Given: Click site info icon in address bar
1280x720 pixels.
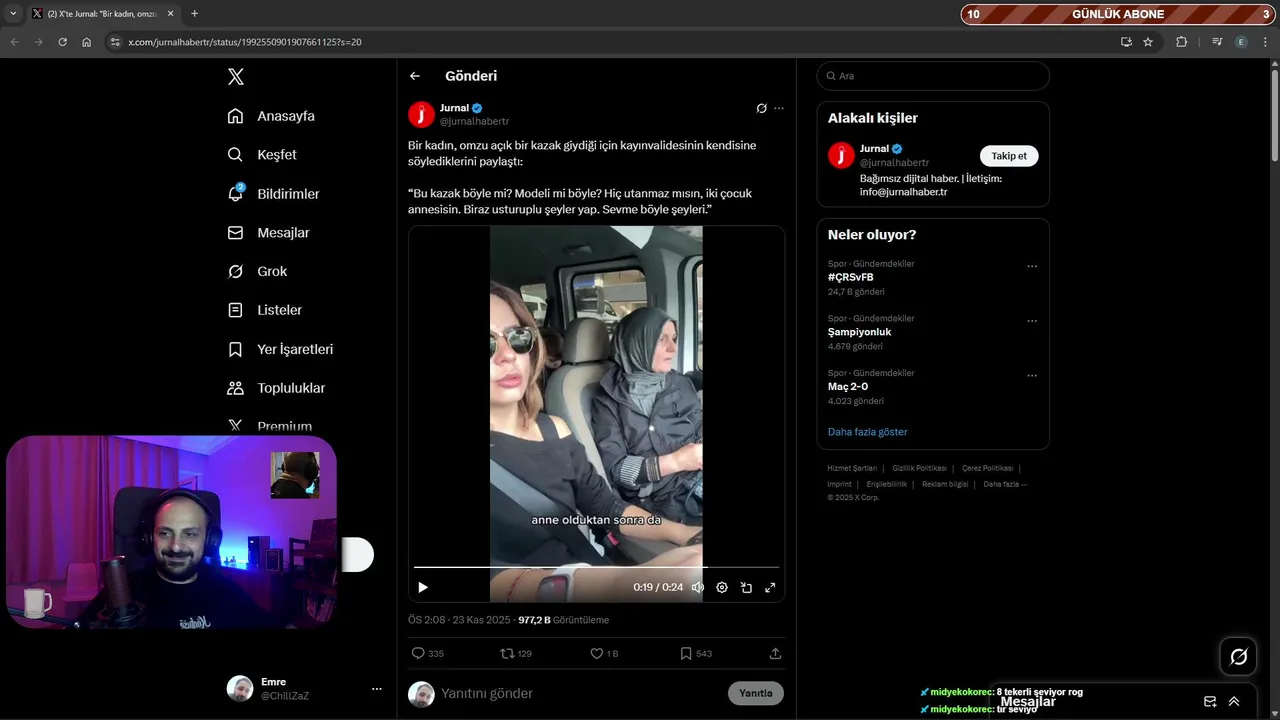Looking at the screenshot, I should pos(115,42).
